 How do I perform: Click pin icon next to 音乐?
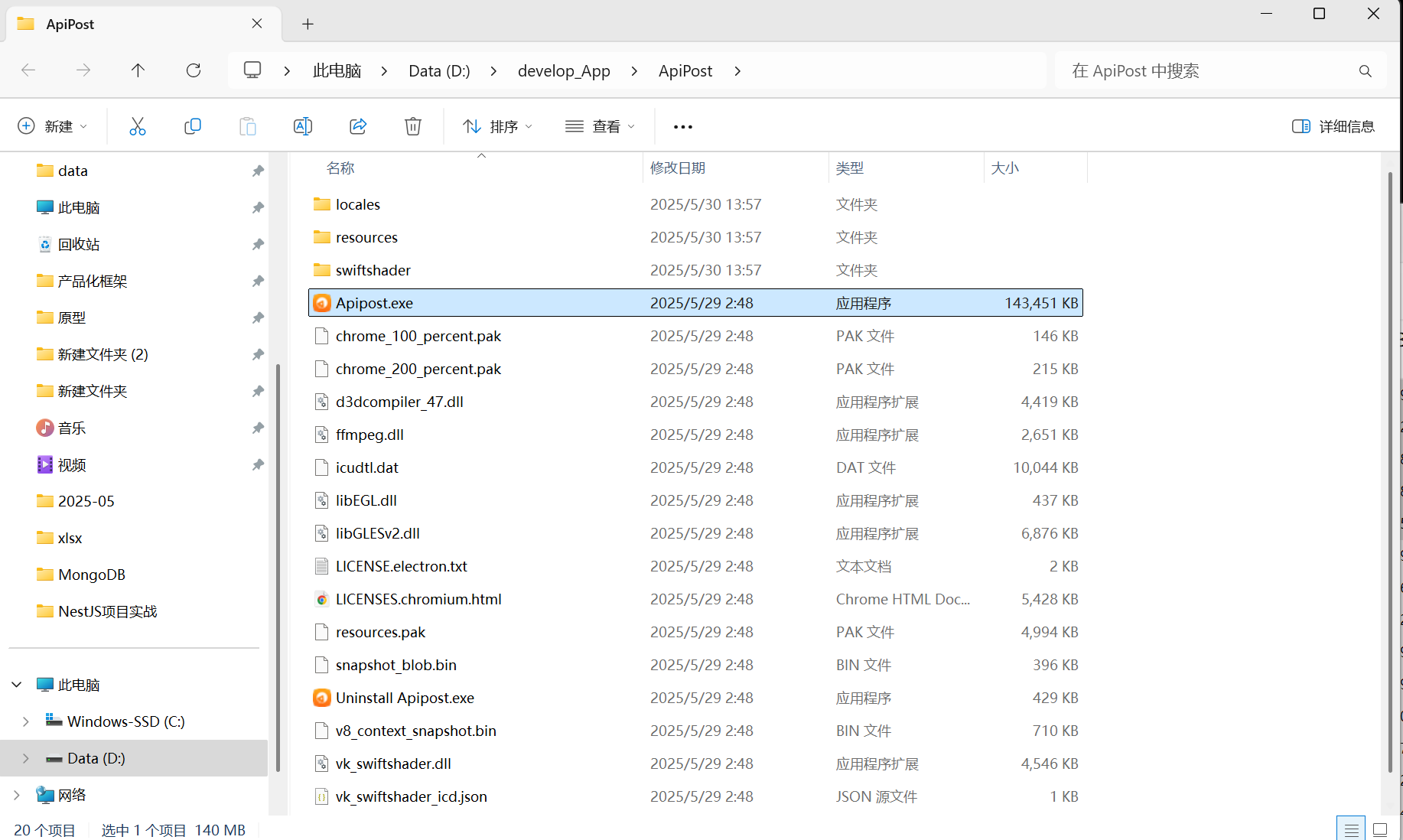pos(258,428)
